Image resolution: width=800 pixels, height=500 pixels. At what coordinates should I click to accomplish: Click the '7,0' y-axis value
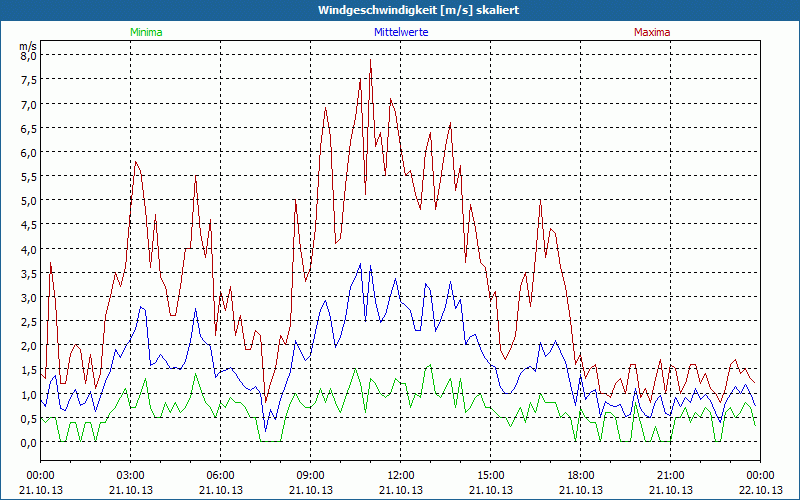(29, 105)
